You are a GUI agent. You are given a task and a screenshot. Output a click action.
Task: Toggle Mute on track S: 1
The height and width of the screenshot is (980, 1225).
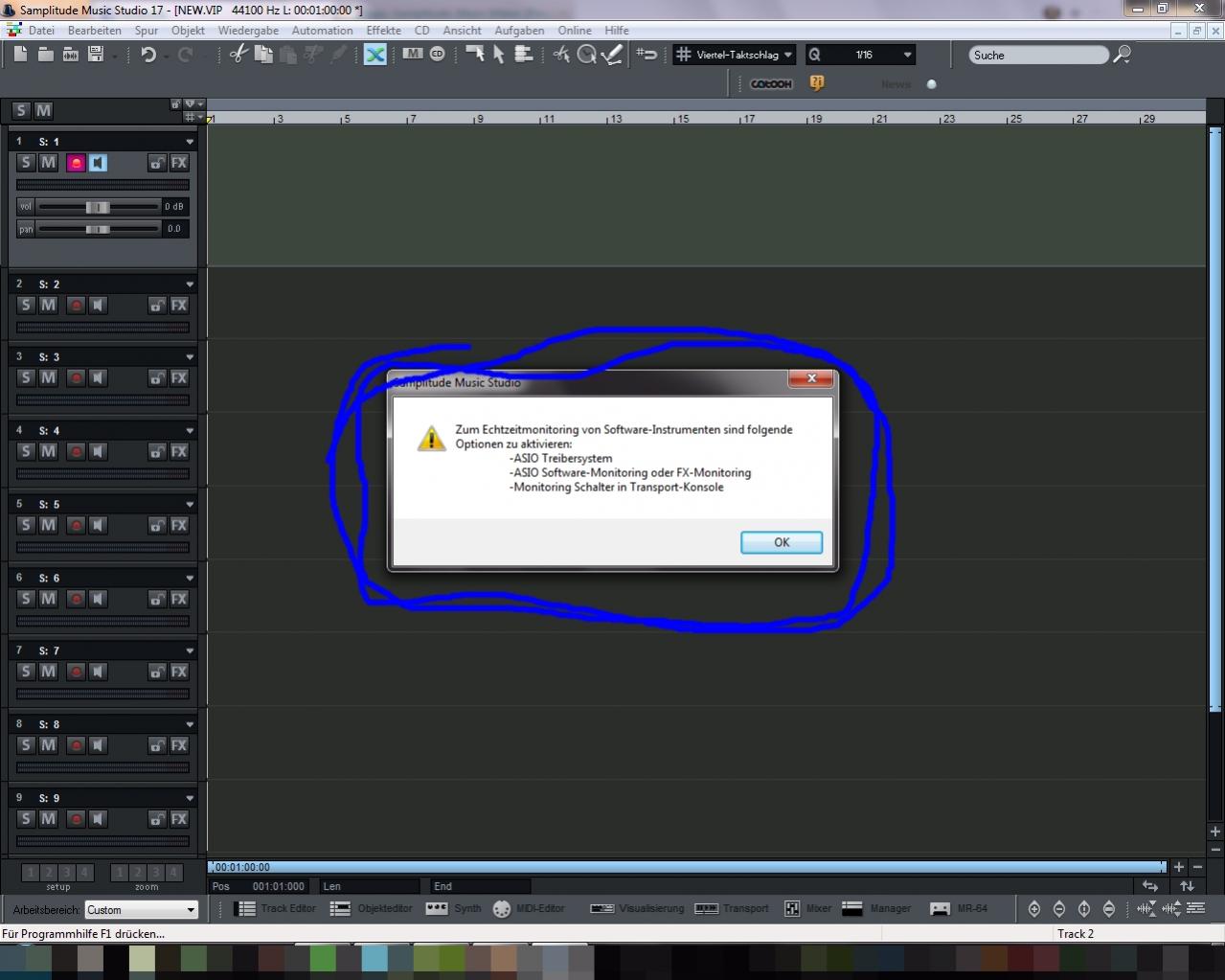[x=48, y=163]
